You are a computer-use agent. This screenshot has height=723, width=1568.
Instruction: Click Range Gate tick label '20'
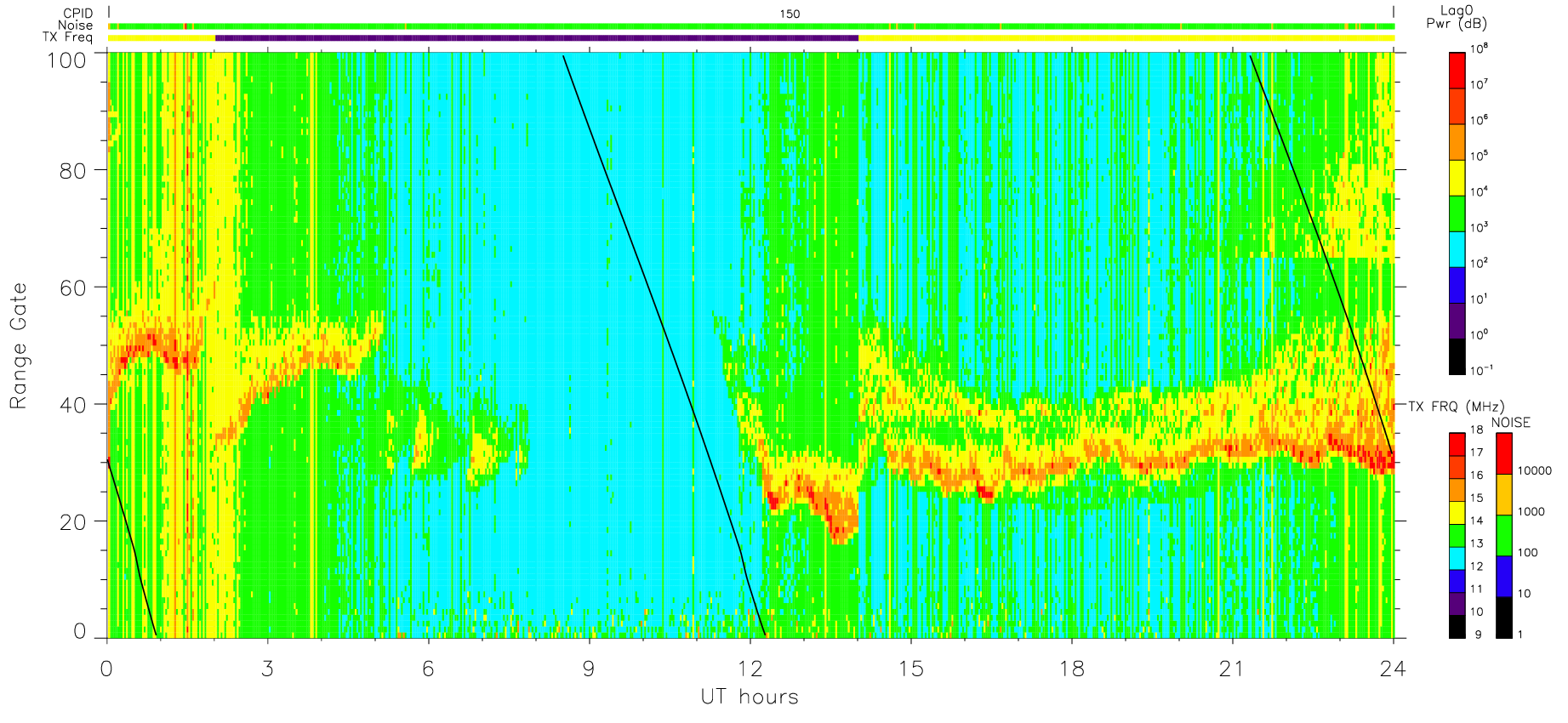click(73, 522)
